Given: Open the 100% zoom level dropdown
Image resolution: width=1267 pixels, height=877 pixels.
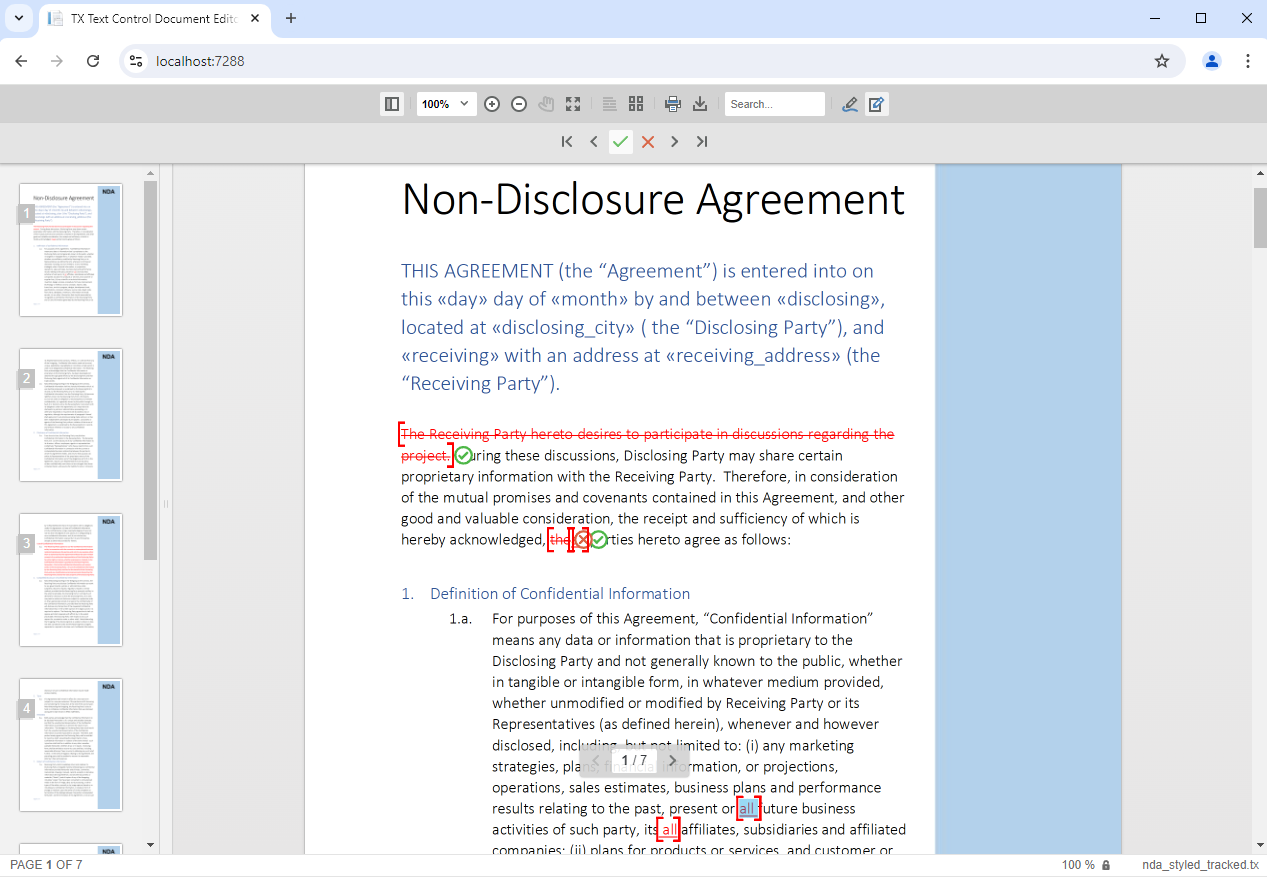Looking at the screenshot, I should pos(445,104).
